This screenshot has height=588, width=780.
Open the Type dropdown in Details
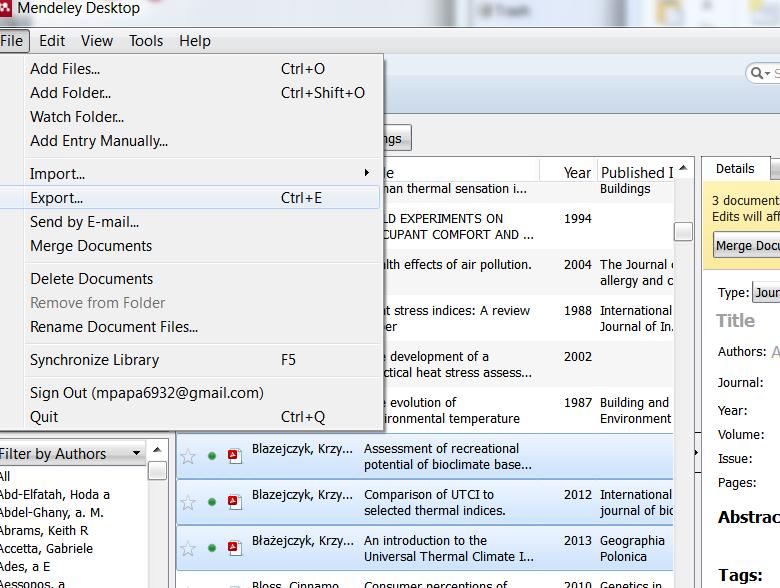pyautogui.click(x=766, y=293)
